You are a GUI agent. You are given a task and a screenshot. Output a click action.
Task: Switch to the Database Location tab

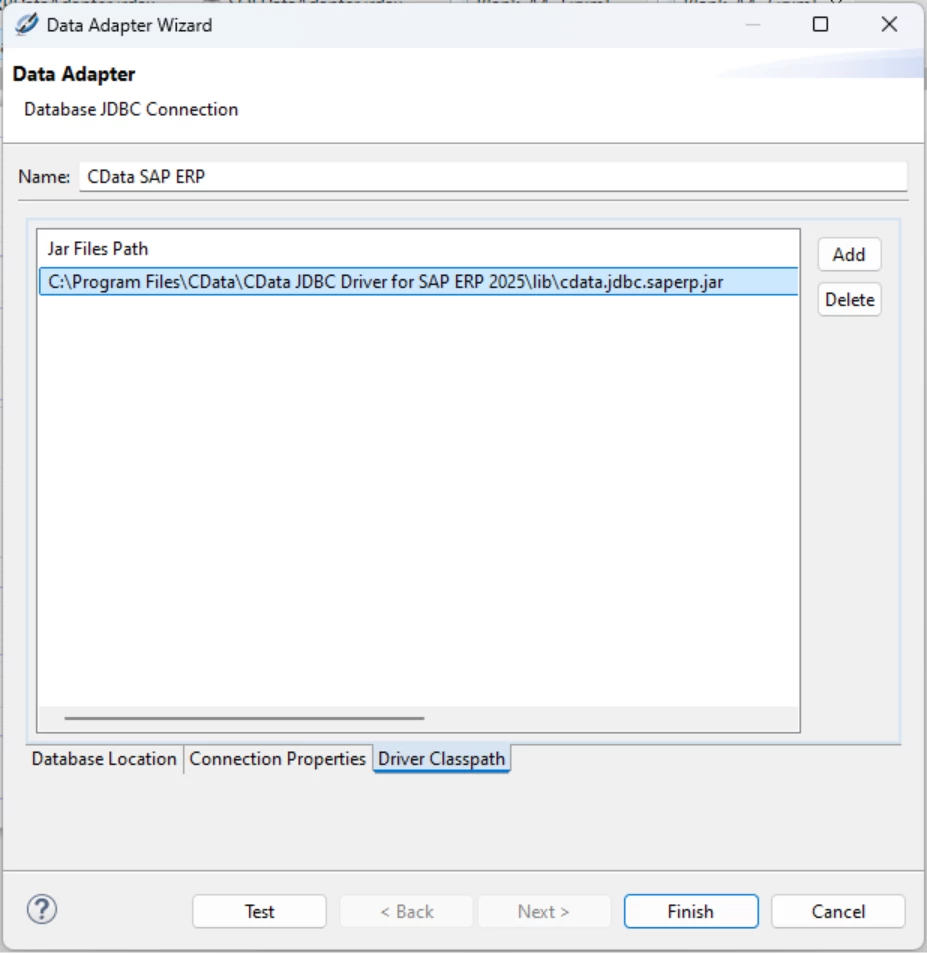(x=104, y=759)
